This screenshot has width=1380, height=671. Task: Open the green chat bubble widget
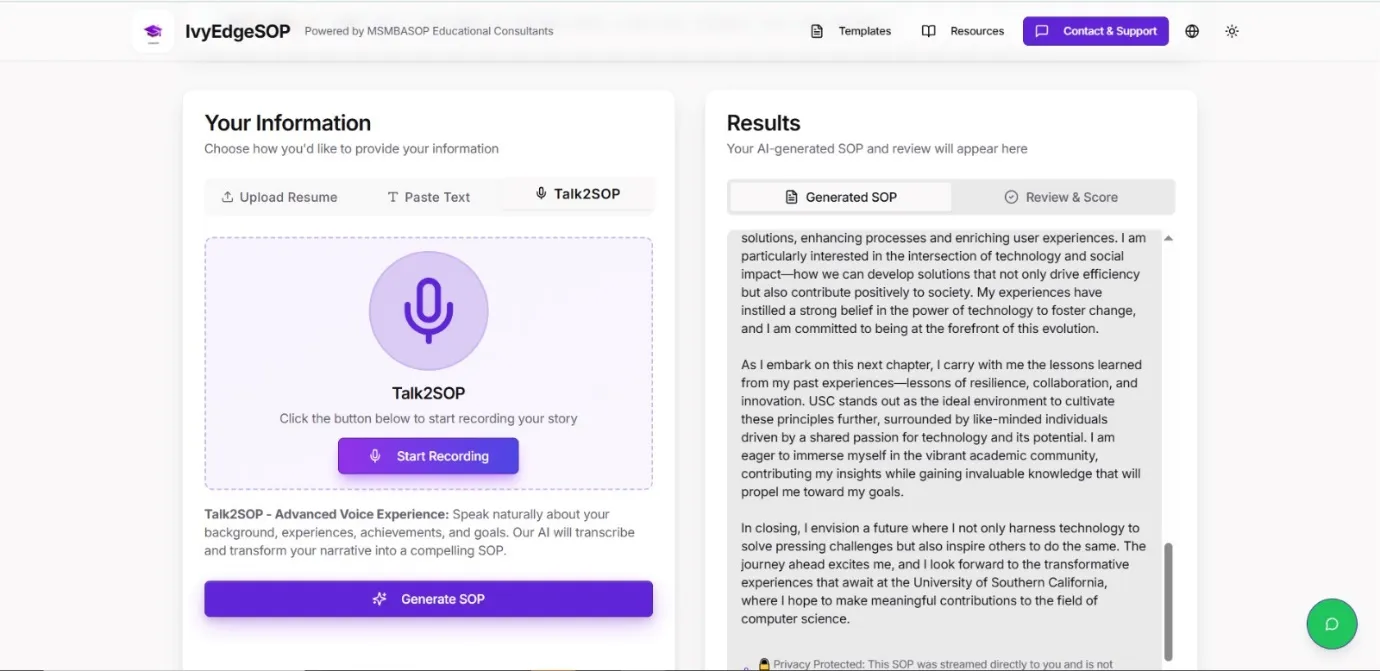1331,624
